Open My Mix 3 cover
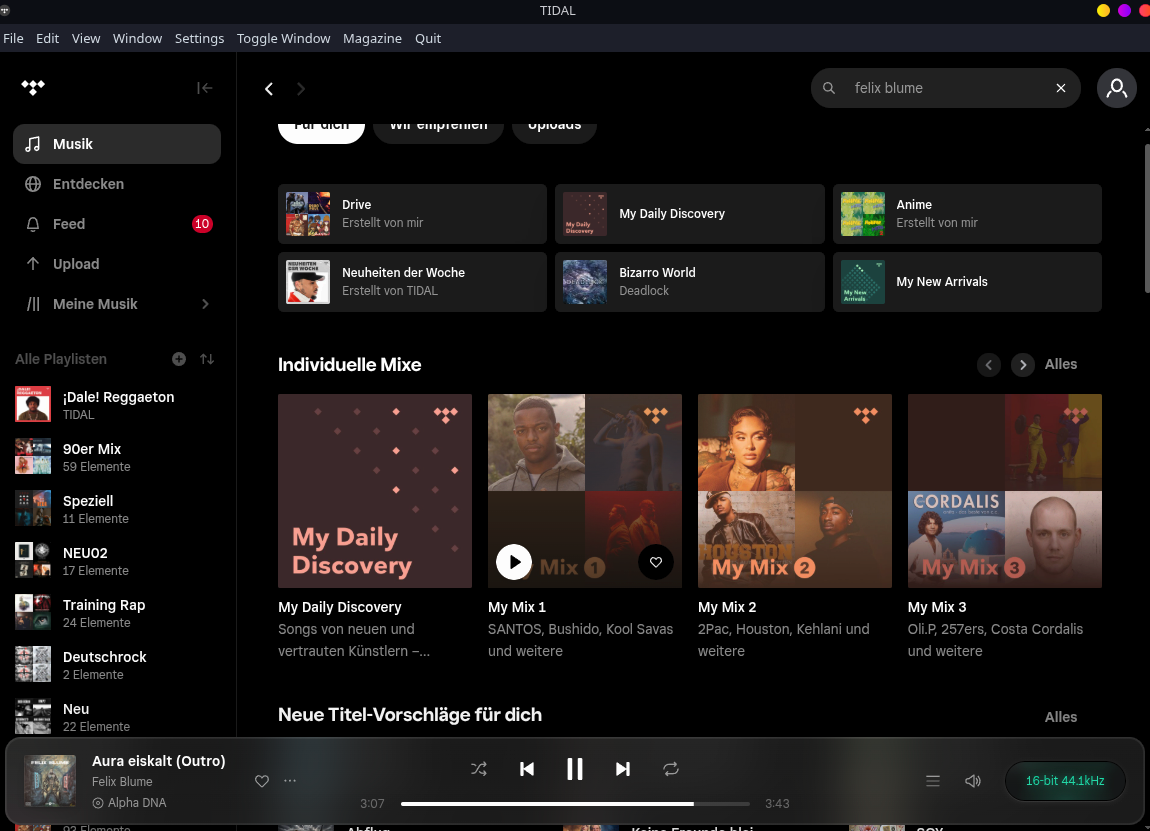1150x831 pixels. 1004,491
